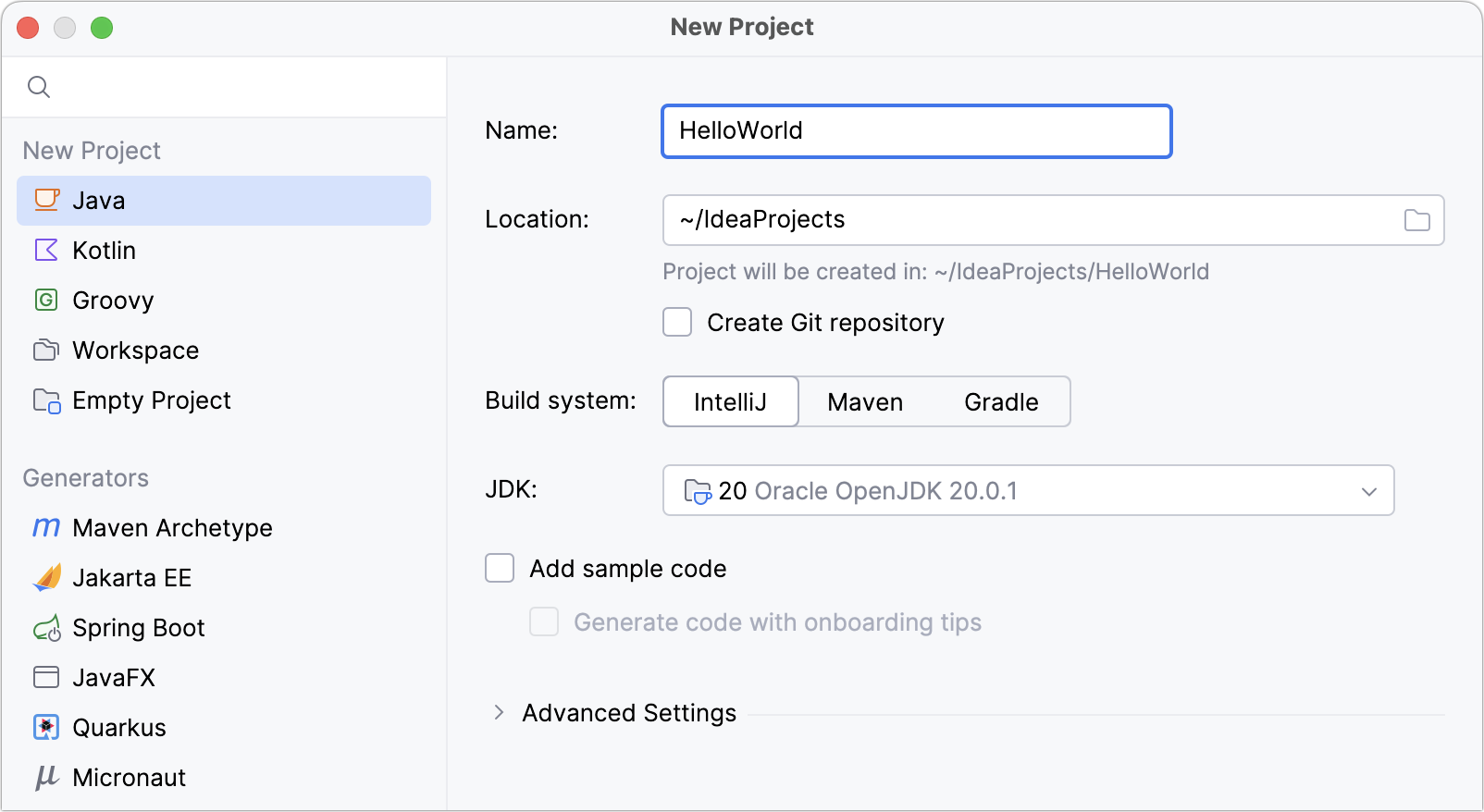
Task: Click the Java cup icon in sidebar
Action: point(47,200)
